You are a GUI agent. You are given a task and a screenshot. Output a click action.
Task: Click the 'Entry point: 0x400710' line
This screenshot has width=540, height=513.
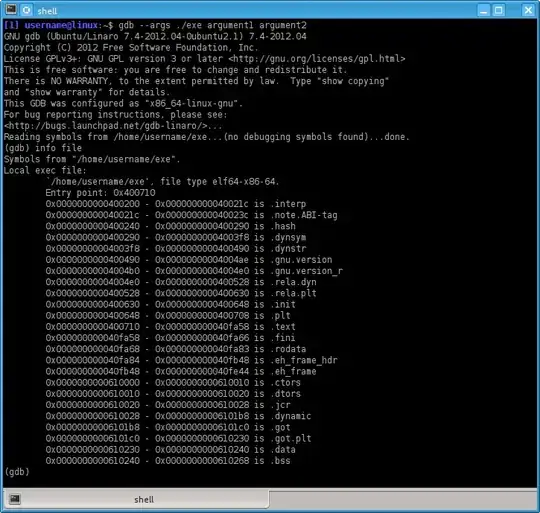[100, 192]
